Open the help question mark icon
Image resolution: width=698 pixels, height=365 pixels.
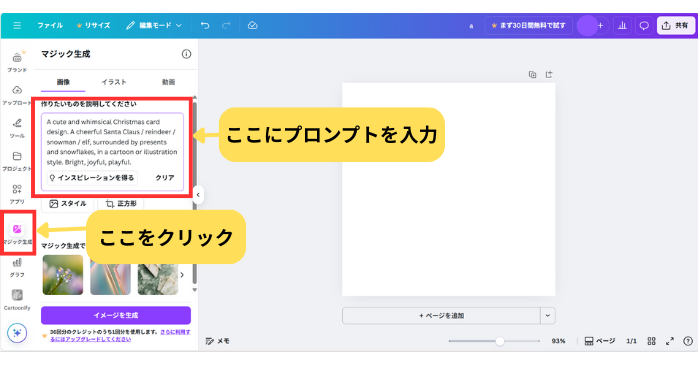[x=688, y=341]
